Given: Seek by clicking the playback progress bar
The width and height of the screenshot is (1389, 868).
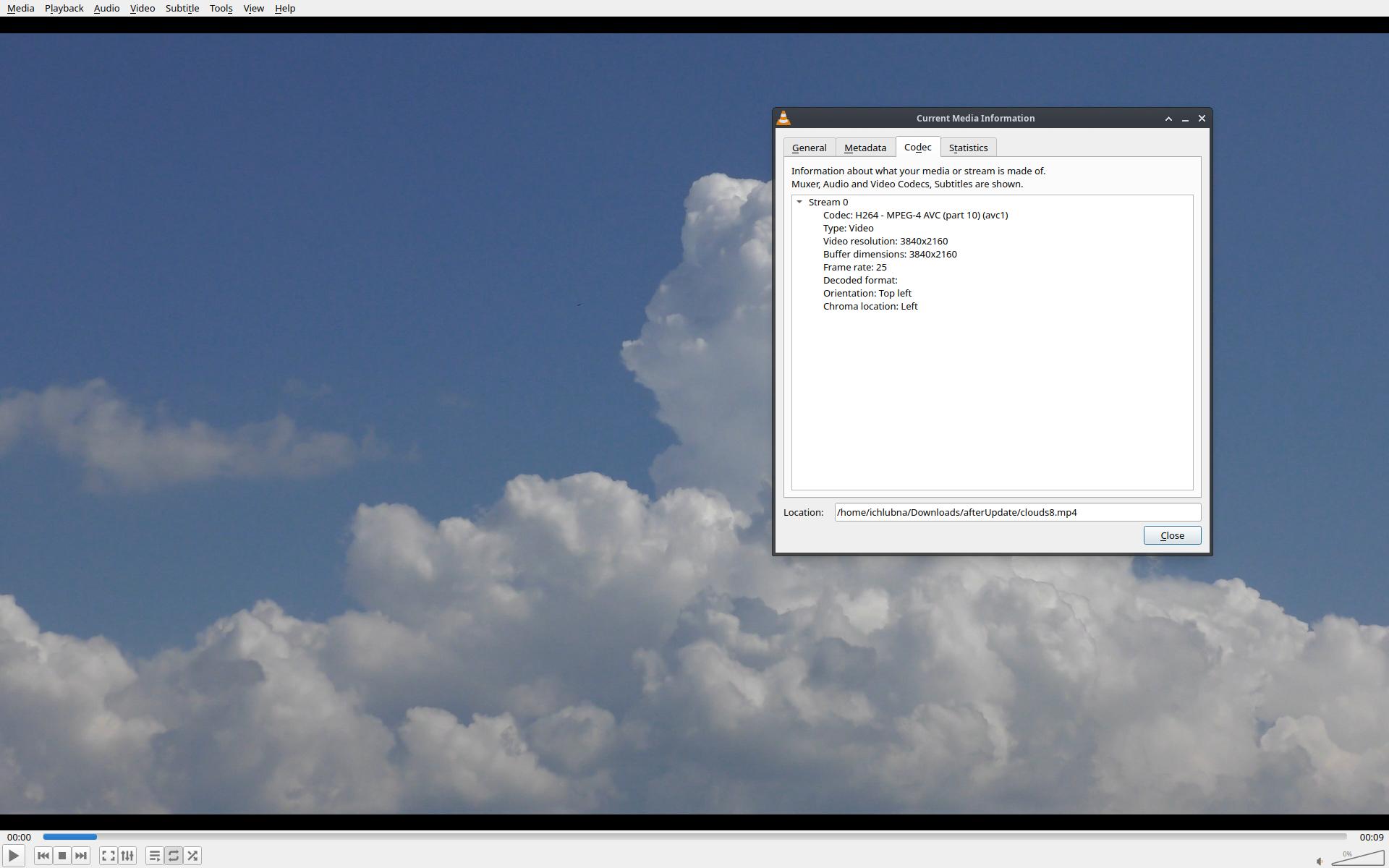Looking at the screenshot, I should pos(694,837).
